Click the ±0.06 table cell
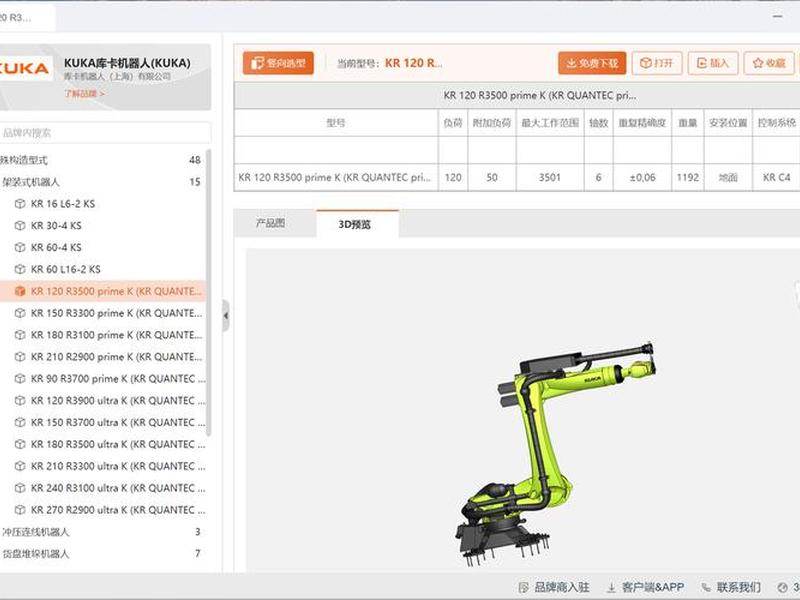This screenshot has width=800, height=600. (642, 178)
